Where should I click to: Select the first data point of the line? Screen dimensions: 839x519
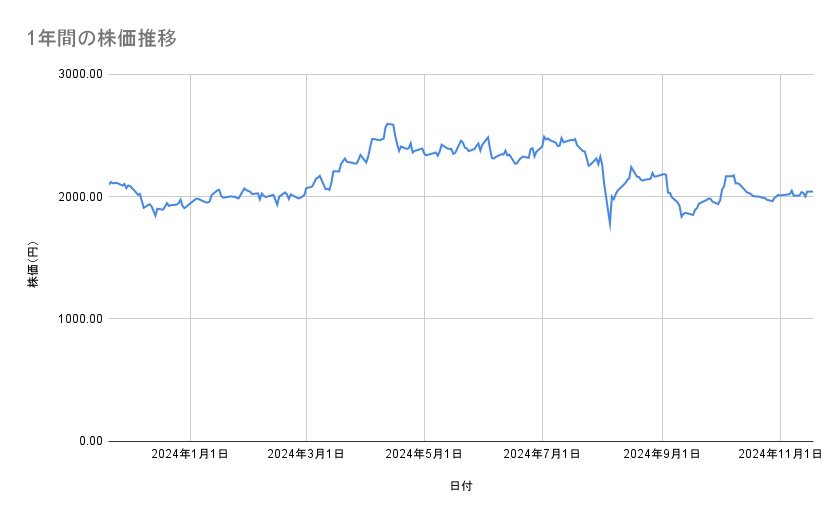108,185
